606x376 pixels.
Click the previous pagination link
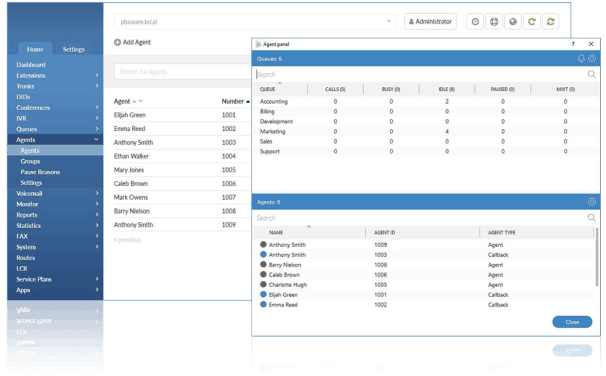(127, 240)
